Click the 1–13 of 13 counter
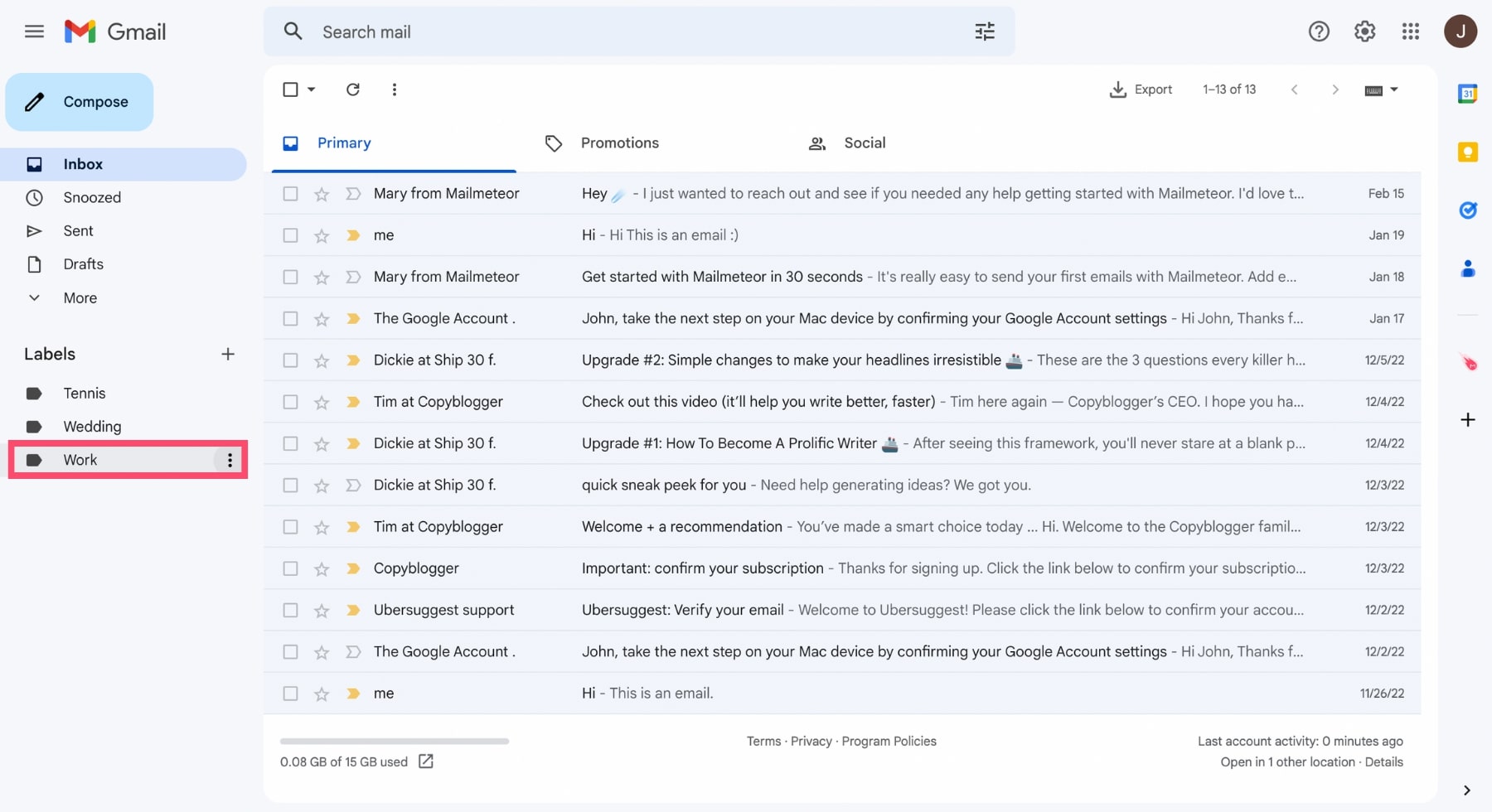Viewport: 1492px width, 812px height. (x=1229, y=89)
